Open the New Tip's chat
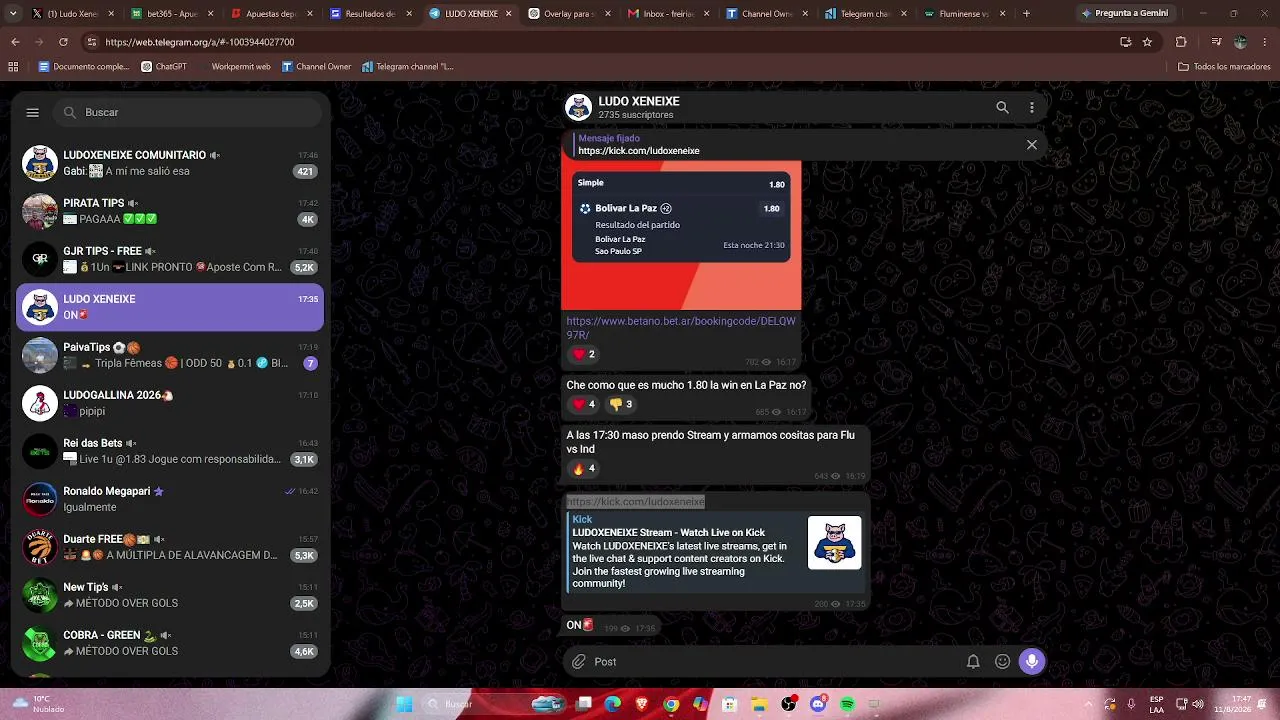 point(170,595)
